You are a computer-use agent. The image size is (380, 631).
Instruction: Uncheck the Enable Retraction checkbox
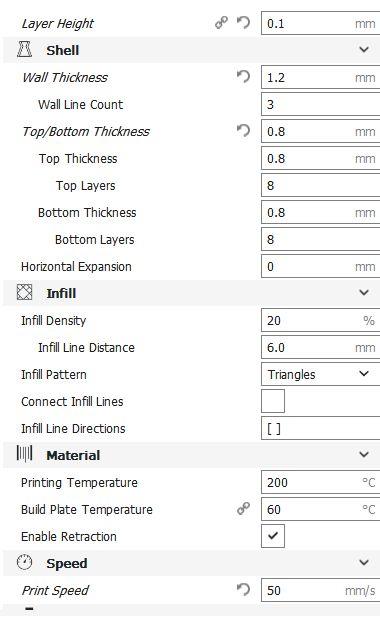(273, 536)
